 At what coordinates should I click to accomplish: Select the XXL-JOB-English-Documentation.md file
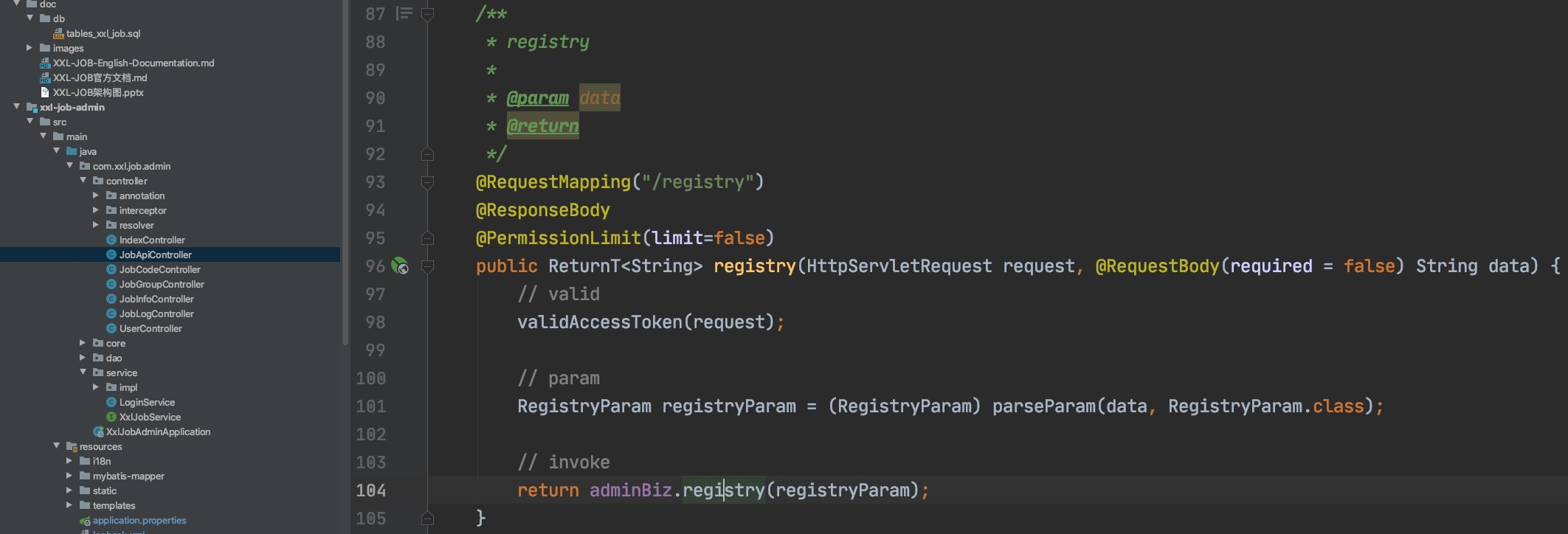[x=133, y=63]
